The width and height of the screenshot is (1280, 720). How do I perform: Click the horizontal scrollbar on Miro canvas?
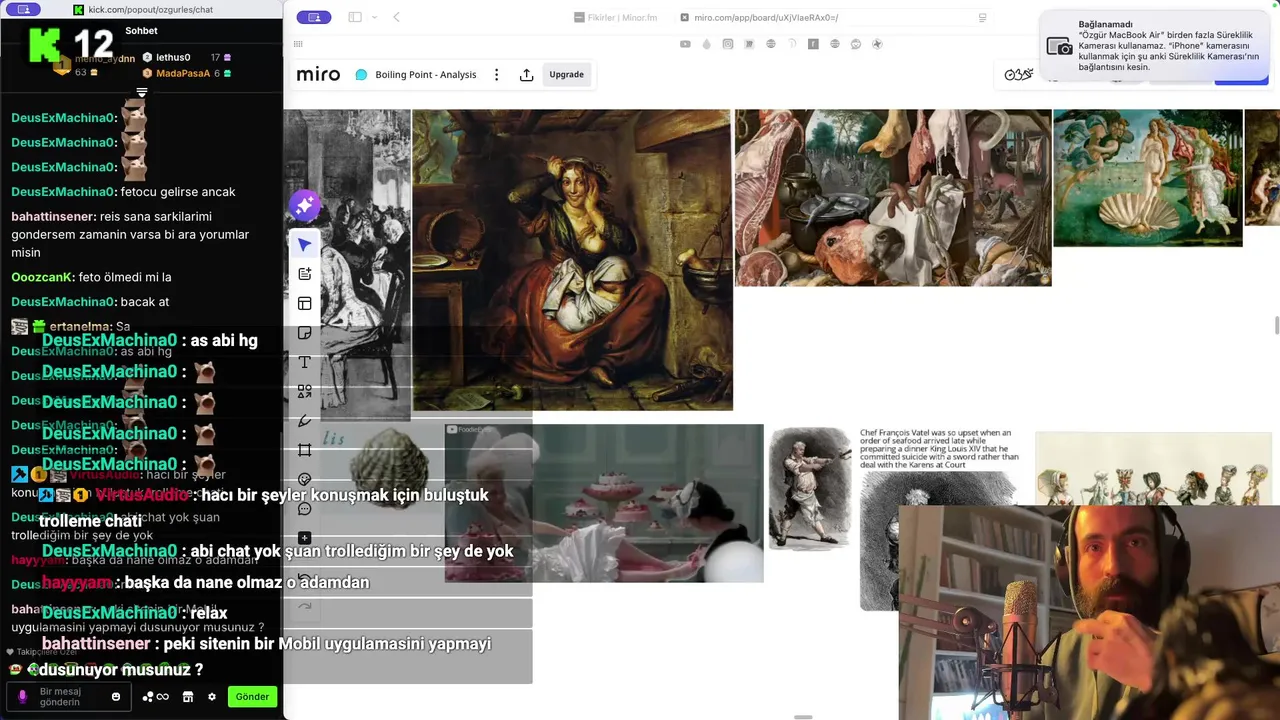[803, 716]
